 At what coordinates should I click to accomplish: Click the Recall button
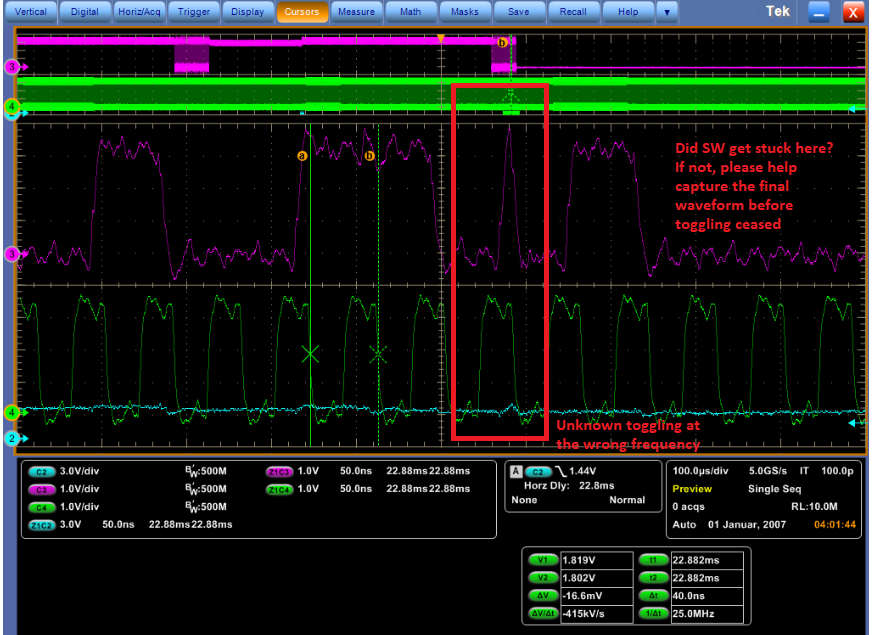tap(573, 12)
